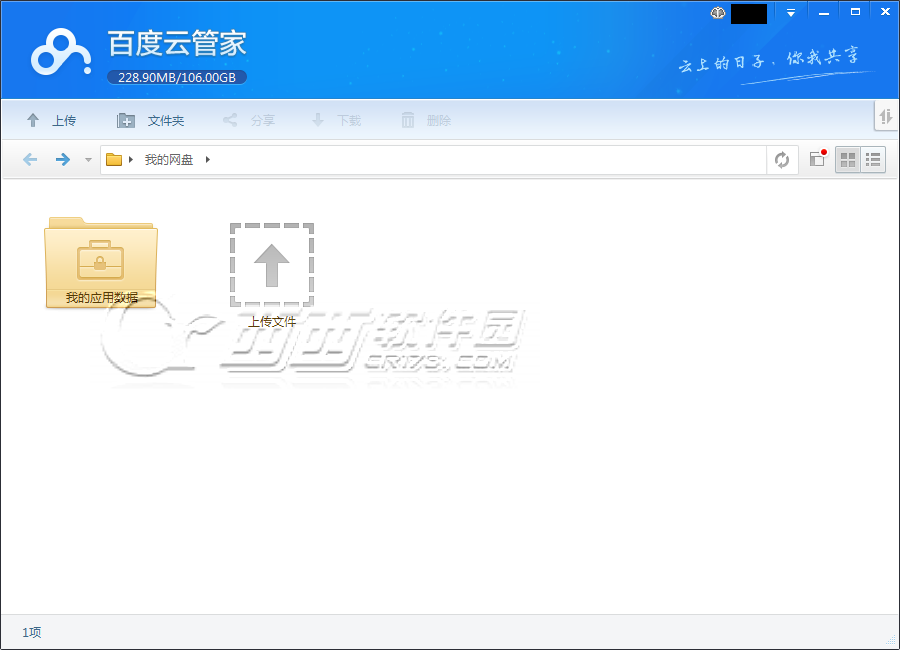Expand the arrow before 我的网盘
This screenshot has height=650, width=900.
(x=131, y=160)
